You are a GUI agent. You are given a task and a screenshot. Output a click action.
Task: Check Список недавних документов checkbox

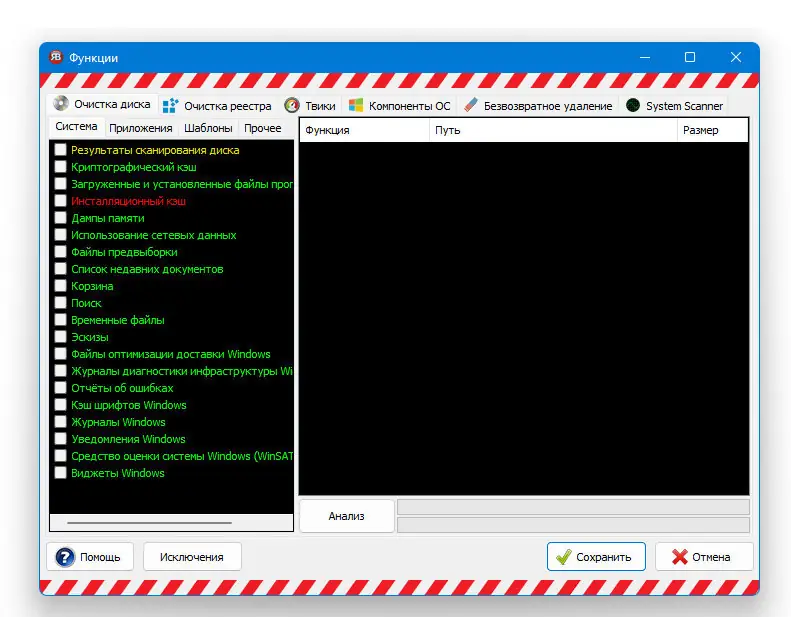(x=61, y=268)
